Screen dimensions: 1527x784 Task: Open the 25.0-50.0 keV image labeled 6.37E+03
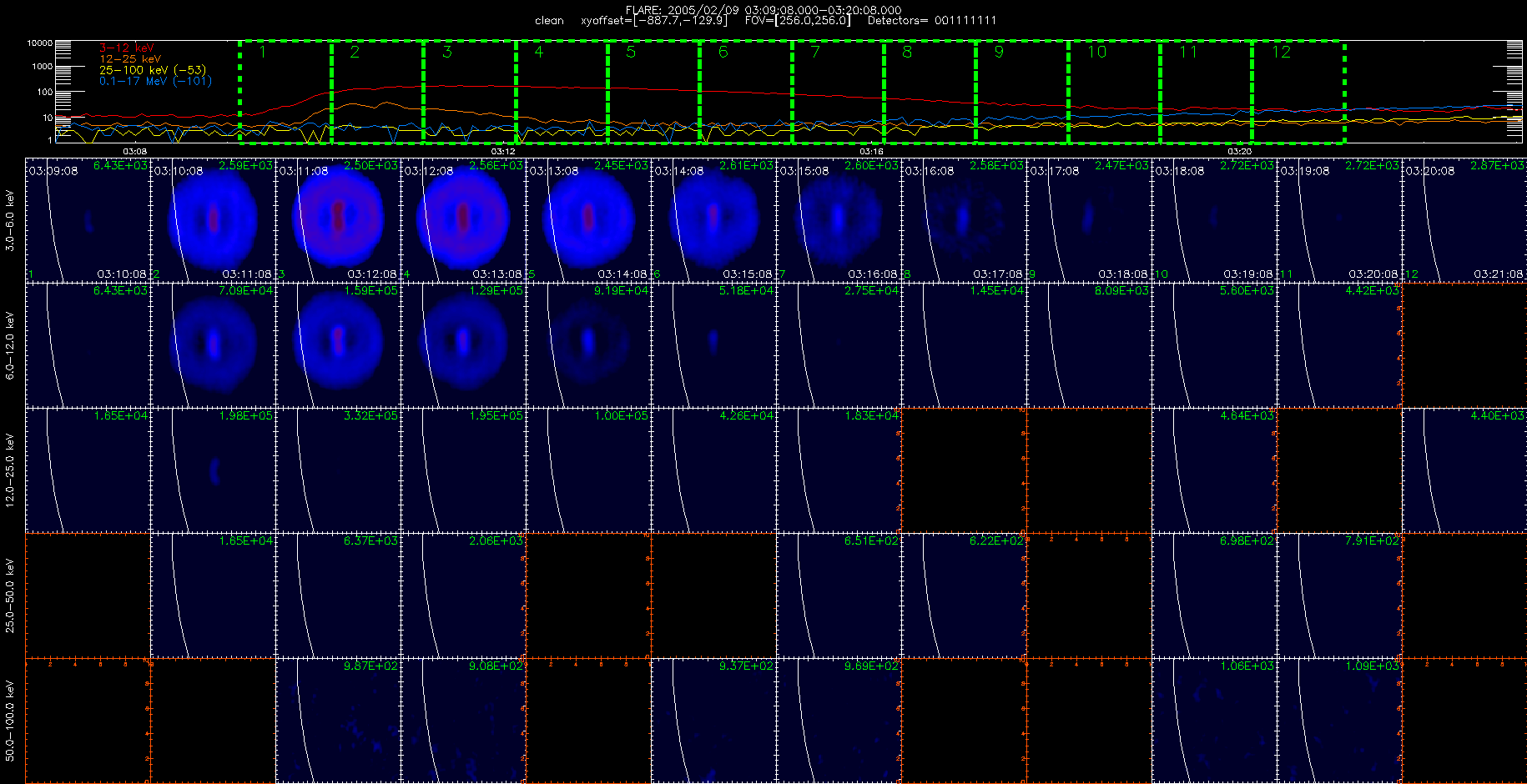pos(338,596)
